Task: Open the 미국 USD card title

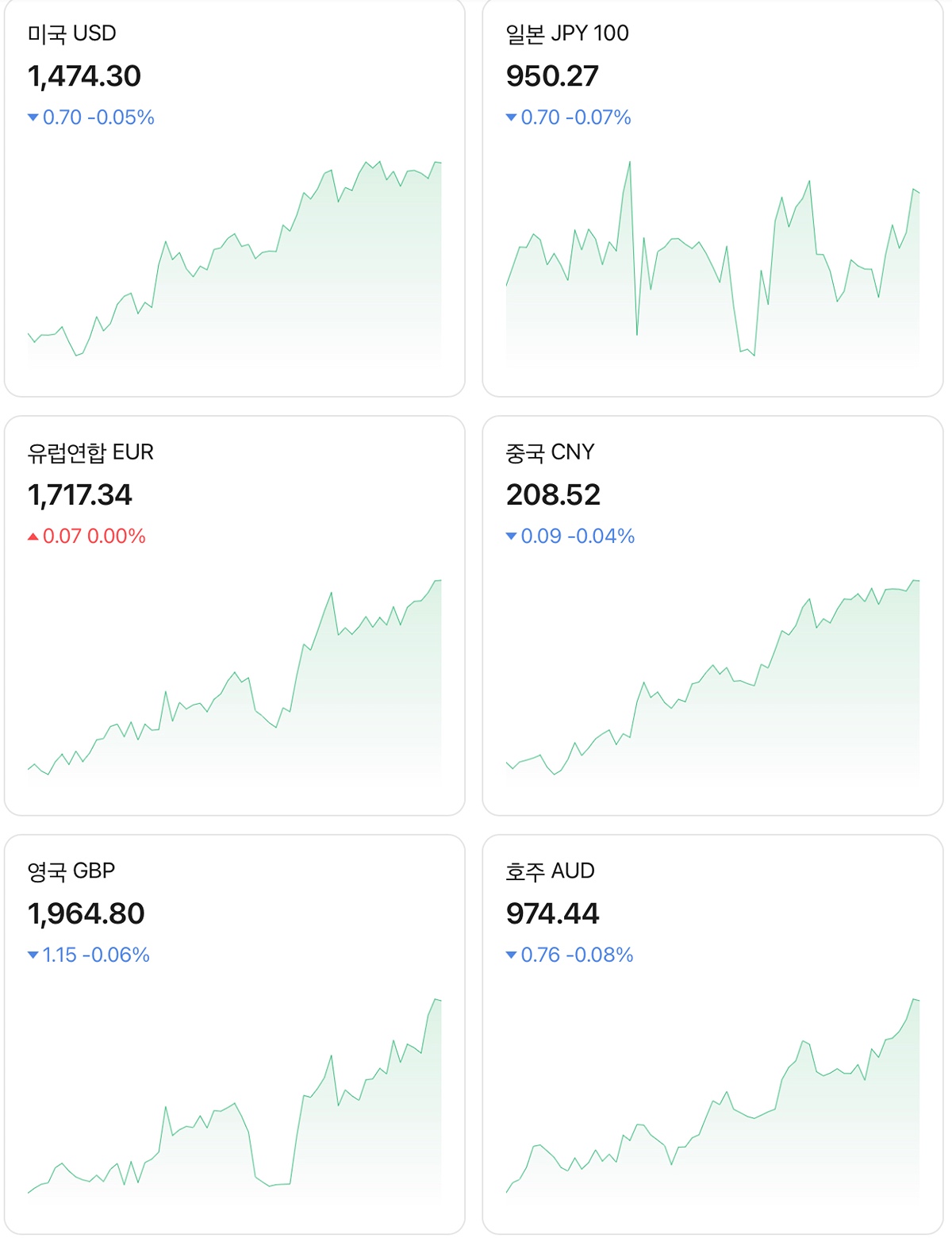Action: click(x=72, y=33)
